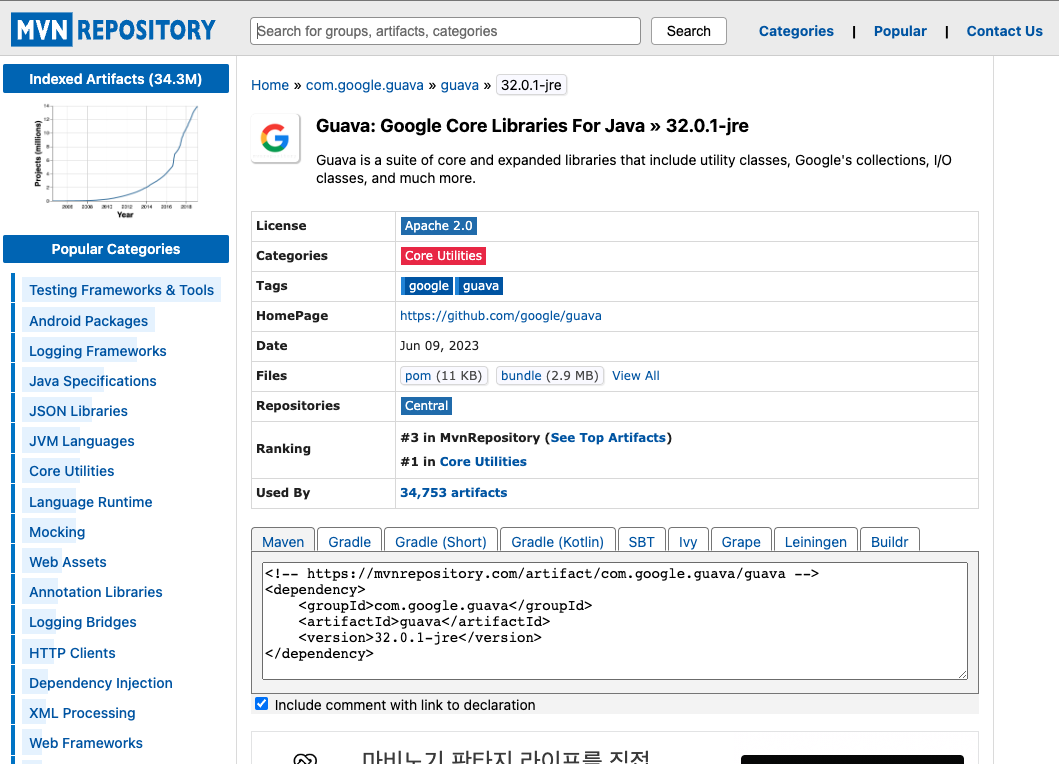Image resolution: width=1059 pixels, height=764 pixels.
Task: Download the bundle (2.9 MB) file
Action: click(x=550, y=376)
